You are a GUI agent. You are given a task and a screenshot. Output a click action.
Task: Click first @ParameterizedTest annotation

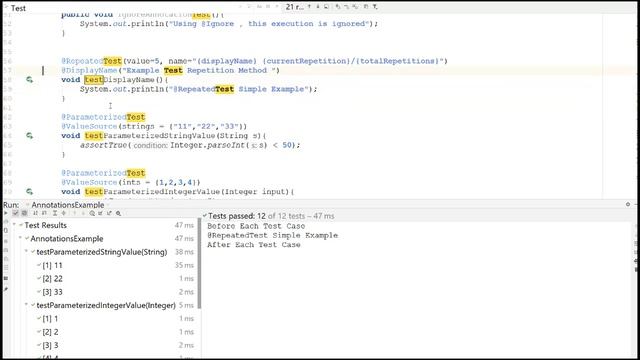[103, 117]
